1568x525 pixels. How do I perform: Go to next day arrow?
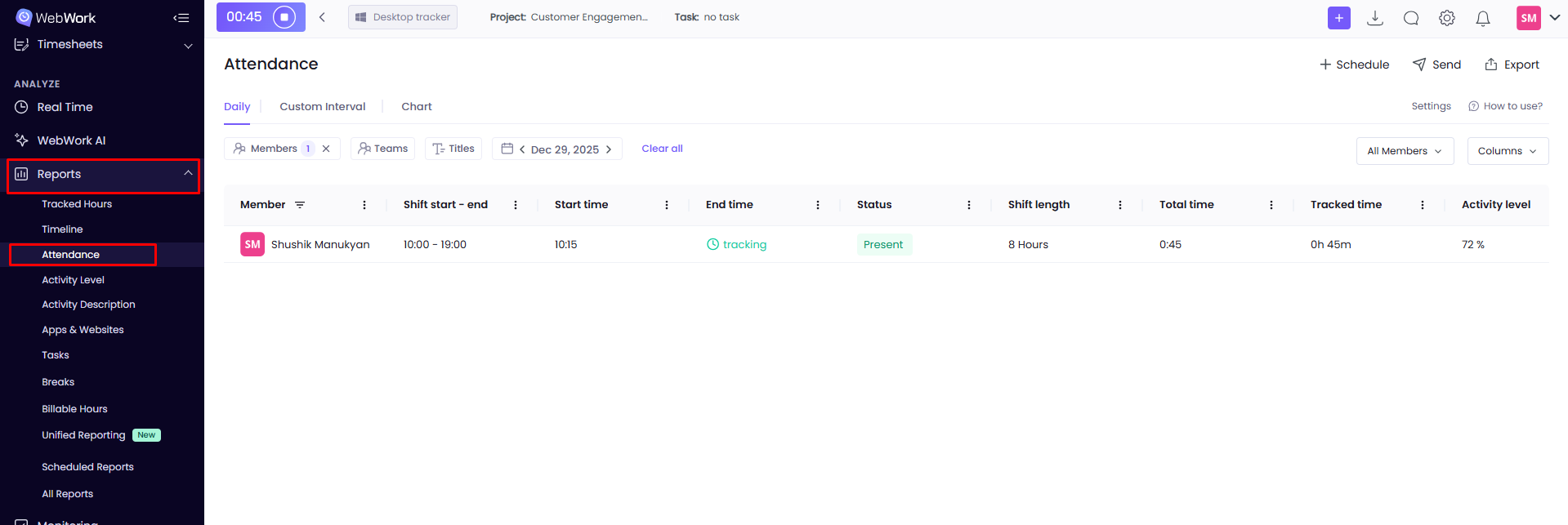(609, 149)
